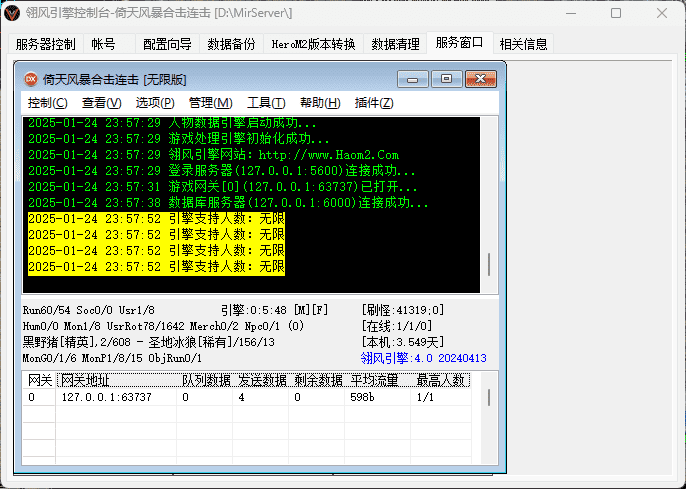
Task: Click the 人物数据引擎启动成功 log line
Action: coord(172,123)
